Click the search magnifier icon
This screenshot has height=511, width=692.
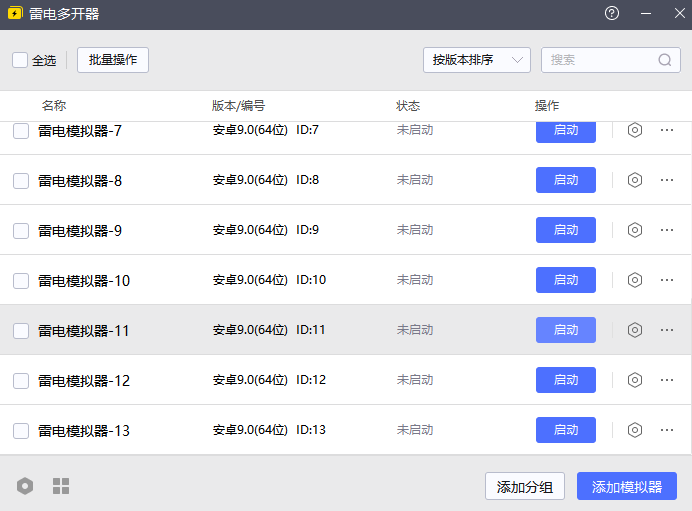coord(665,60)
